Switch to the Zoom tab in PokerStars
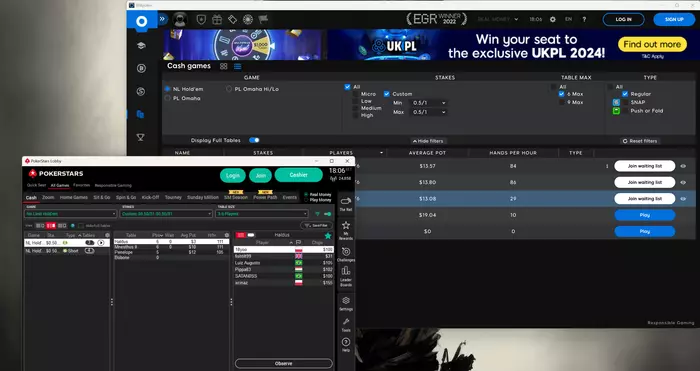The image size is (700, 371). [x=48, y=197]
